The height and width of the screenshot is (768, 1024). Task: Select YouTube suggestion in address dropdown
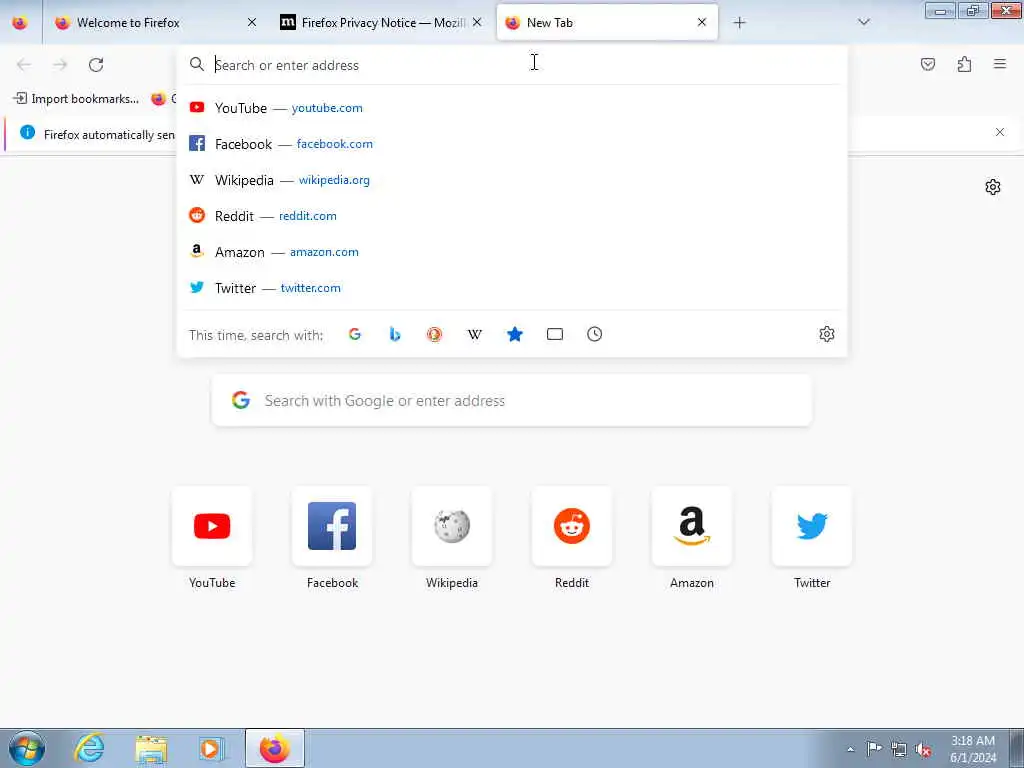click(511, 108)
